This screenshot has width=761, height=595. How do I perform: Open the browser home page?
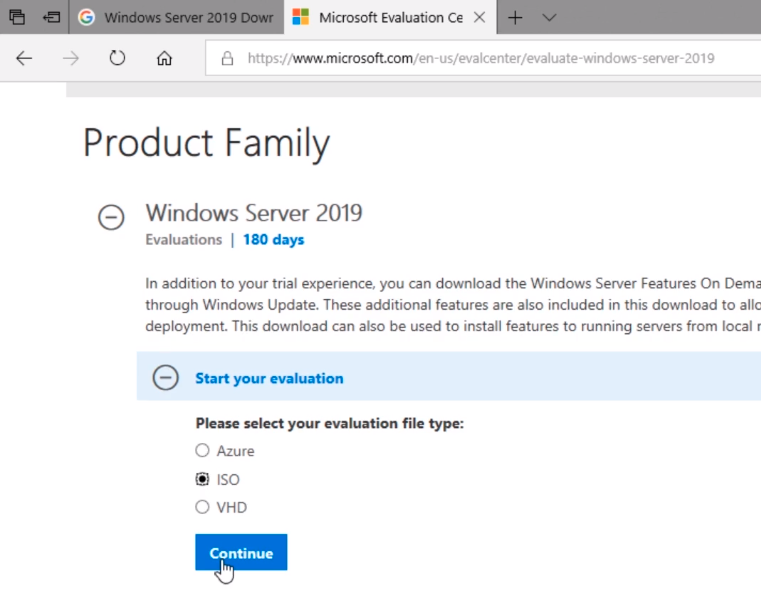tap(164, 58)
